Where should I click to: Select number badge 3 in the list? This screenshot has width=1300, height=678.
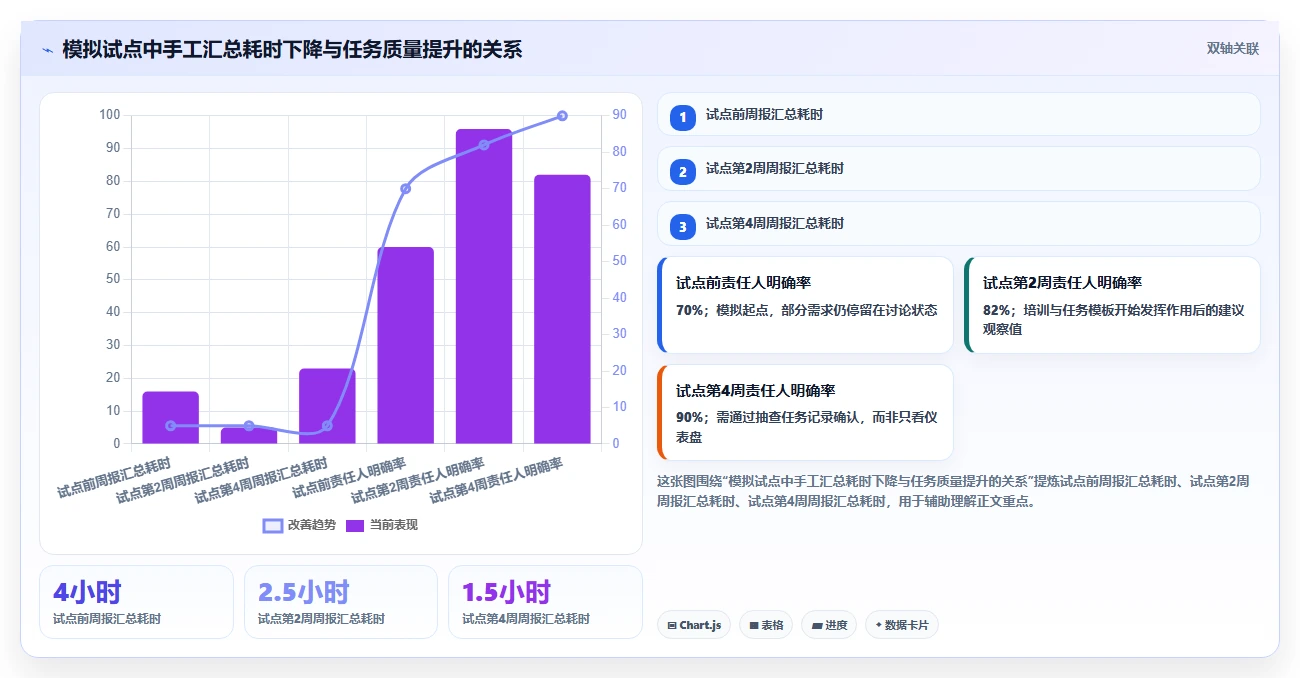coord(683,227)
